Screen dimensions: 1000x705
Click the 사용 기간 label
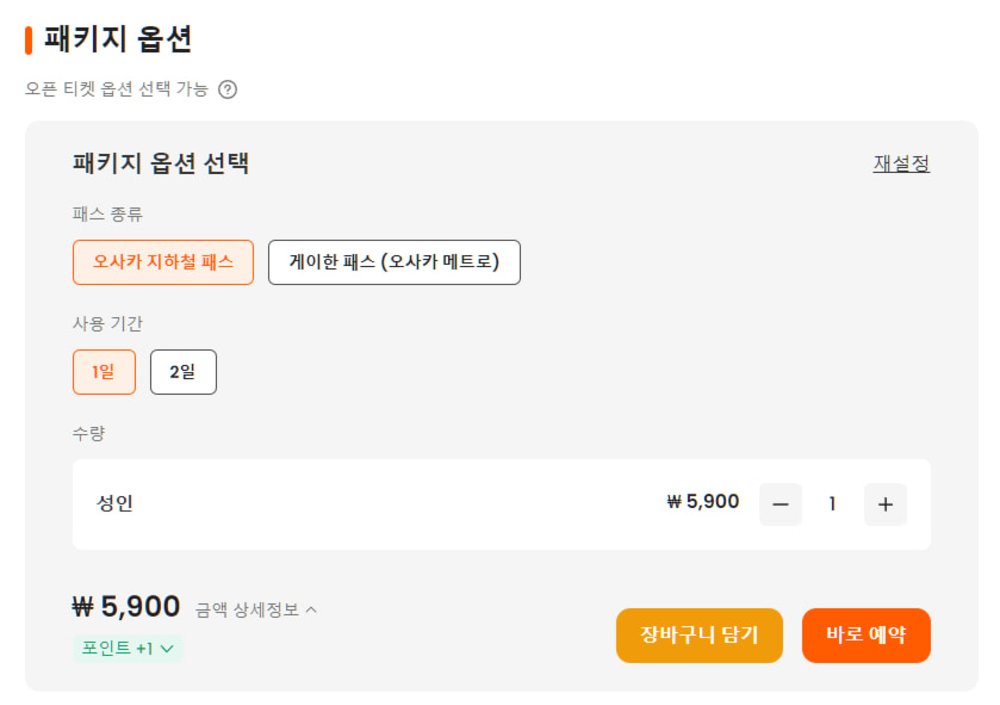click(108, 324)
